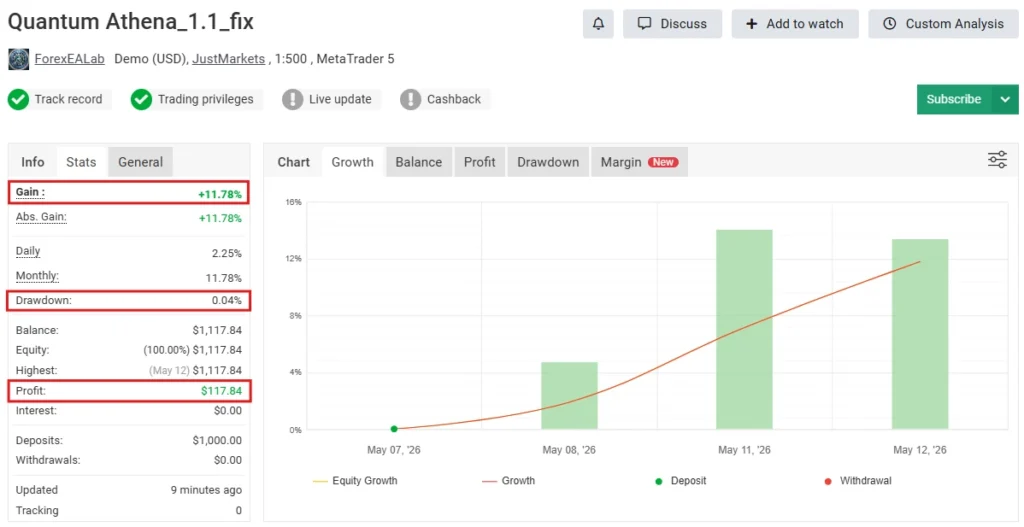Open the ForexEALab profile link
The width and height of the screenshot is (1024, 527).
click(70, 59)
